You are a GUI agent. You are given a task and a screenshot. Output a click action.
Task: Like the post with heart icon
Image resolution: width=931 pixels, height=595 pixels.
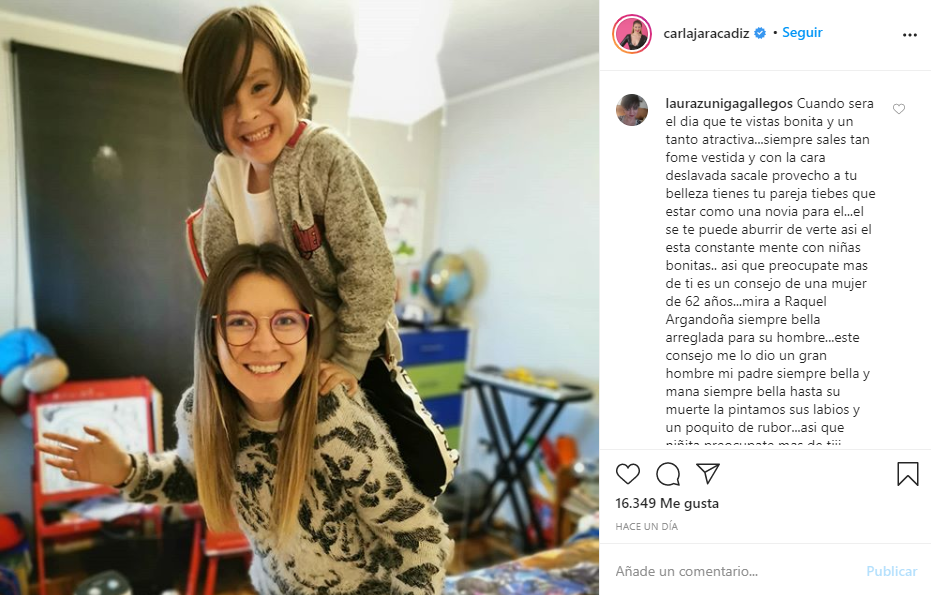(x=628, y=473)
